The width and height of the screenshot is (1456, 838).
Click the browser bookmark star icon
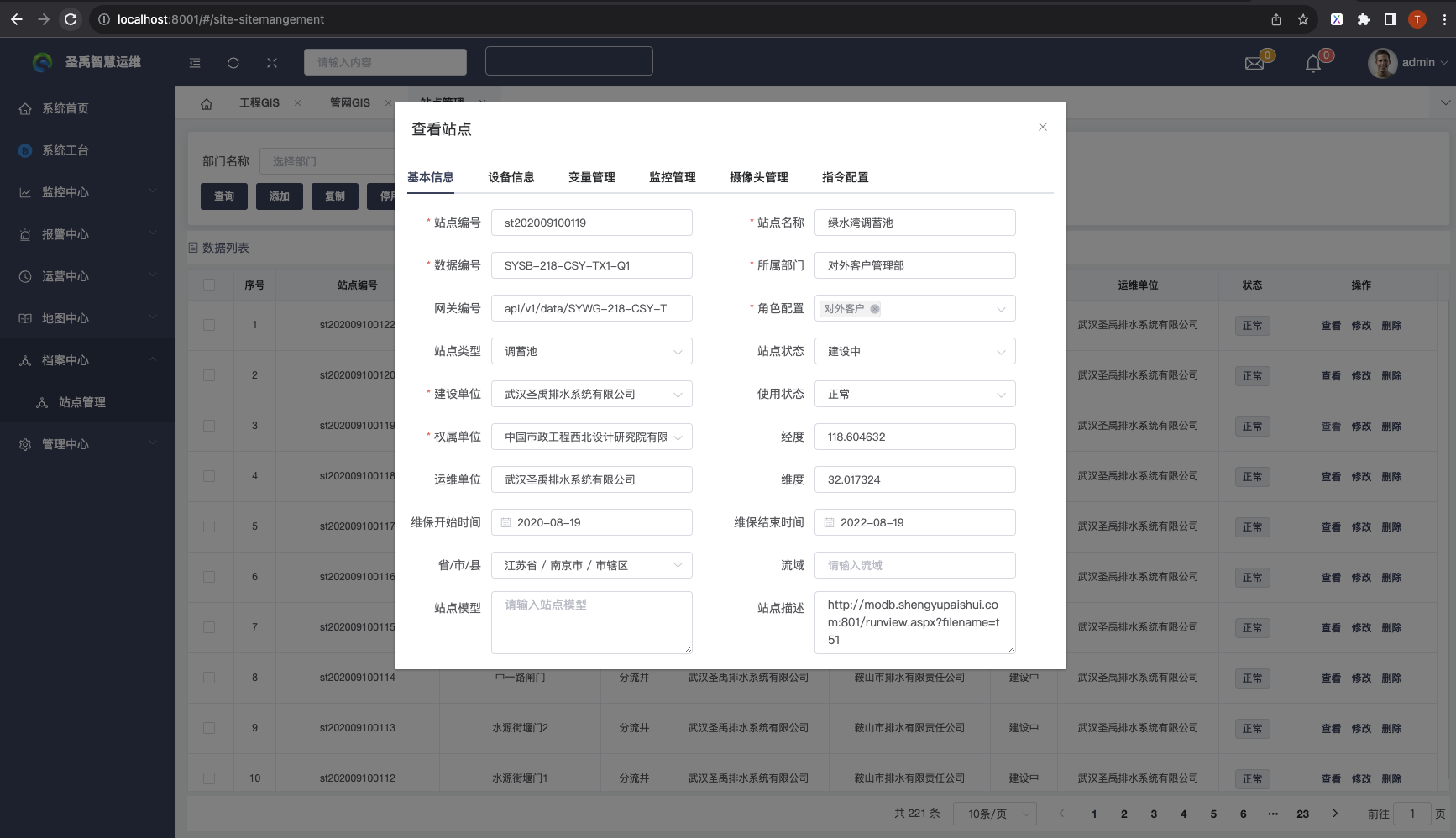[1302, 19]
